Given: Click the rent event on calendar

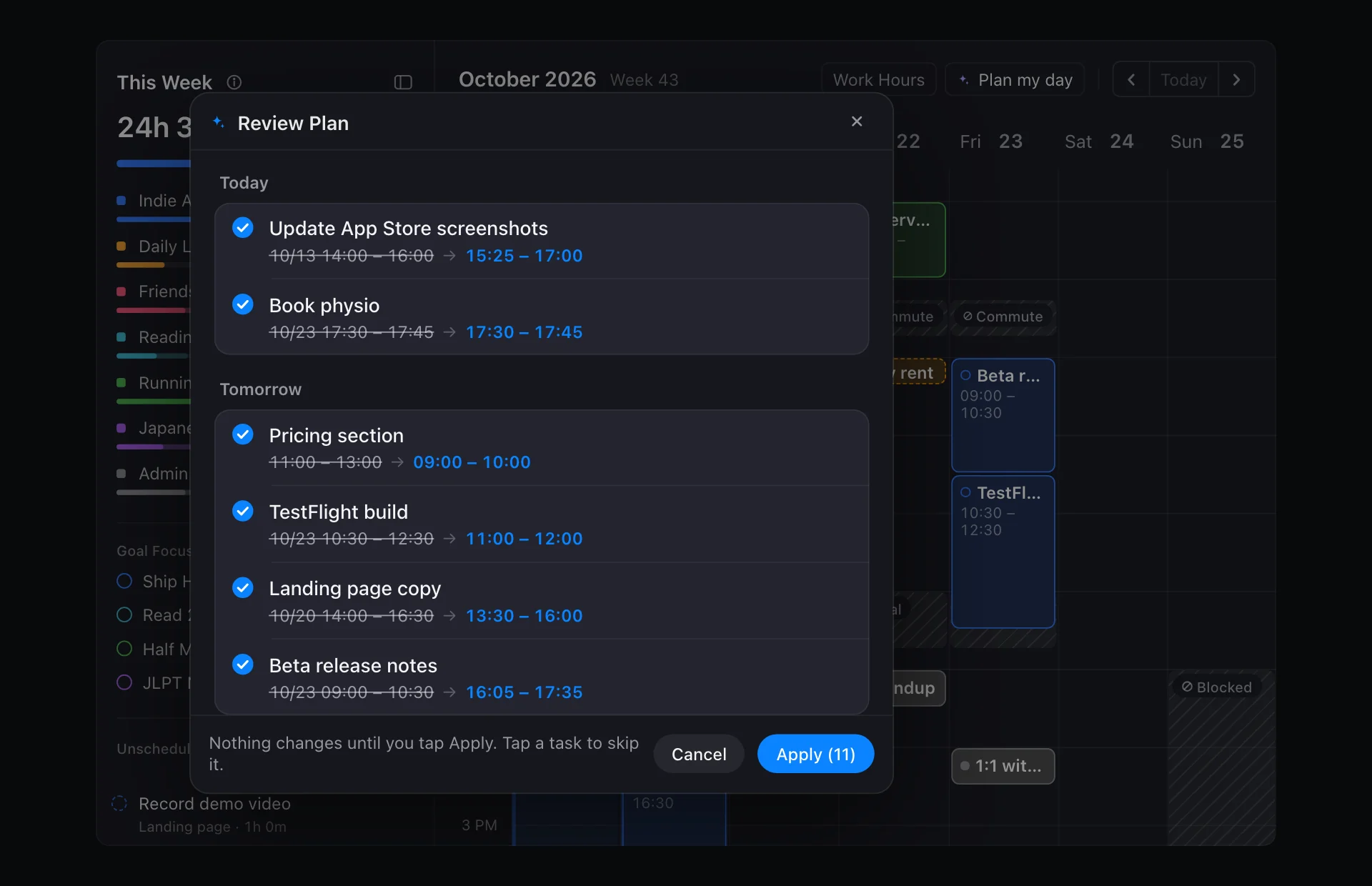Looking at the screenshot, I should [918, 372].
